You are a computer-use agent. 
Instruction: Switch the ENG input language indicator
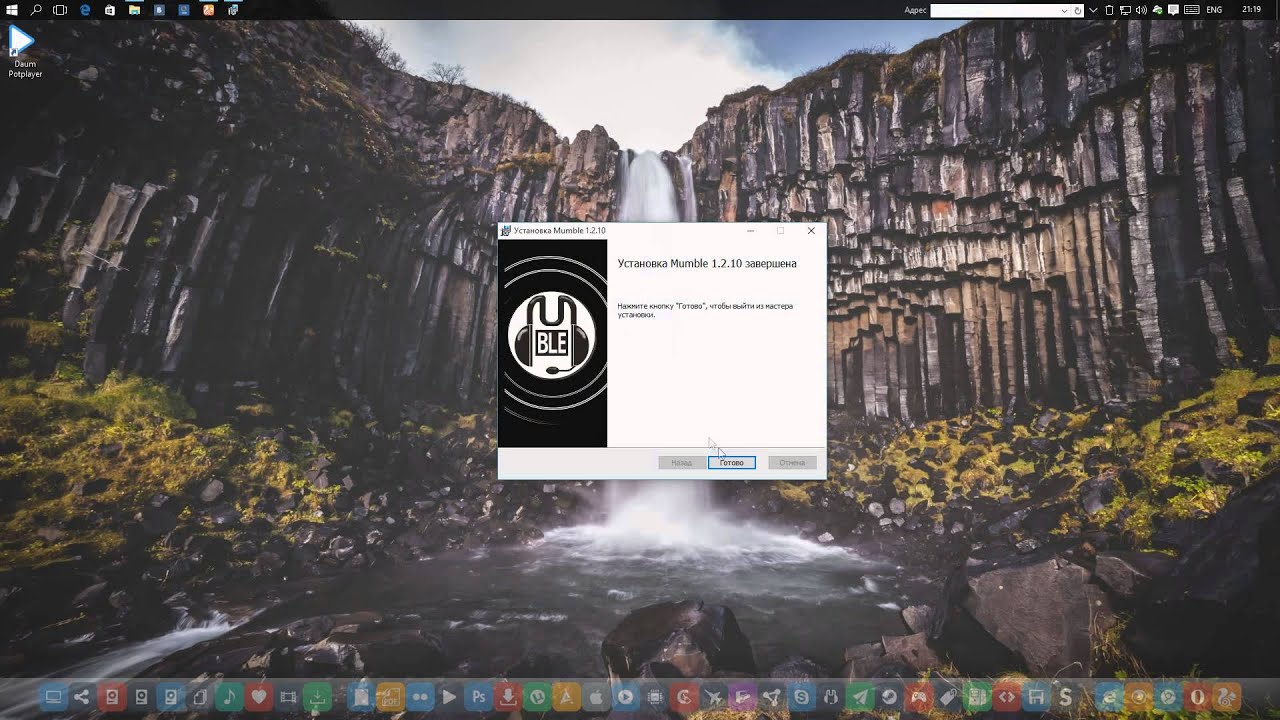coord(1214,10)
